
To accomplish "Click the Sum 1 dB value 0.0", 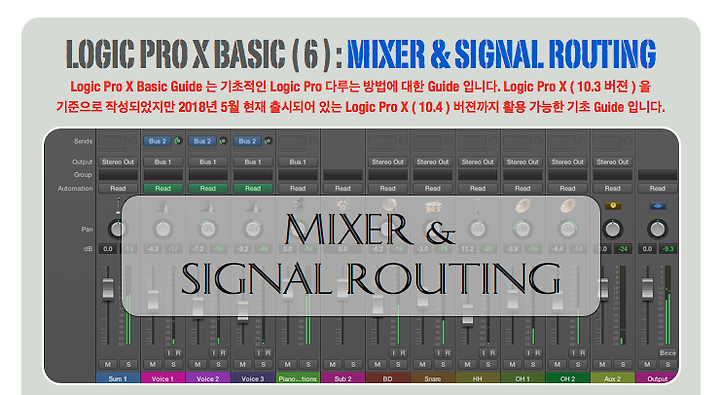I will 107,248.
